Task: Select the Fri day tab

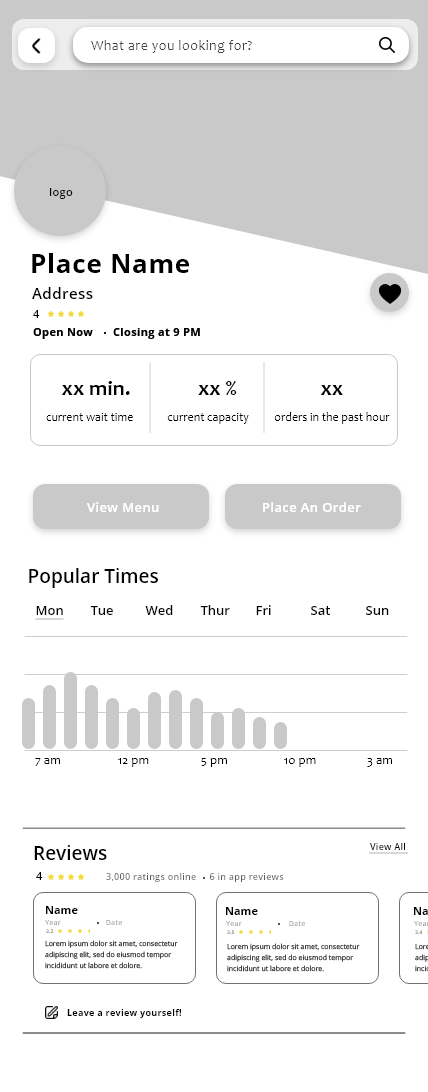Action: 263,610
